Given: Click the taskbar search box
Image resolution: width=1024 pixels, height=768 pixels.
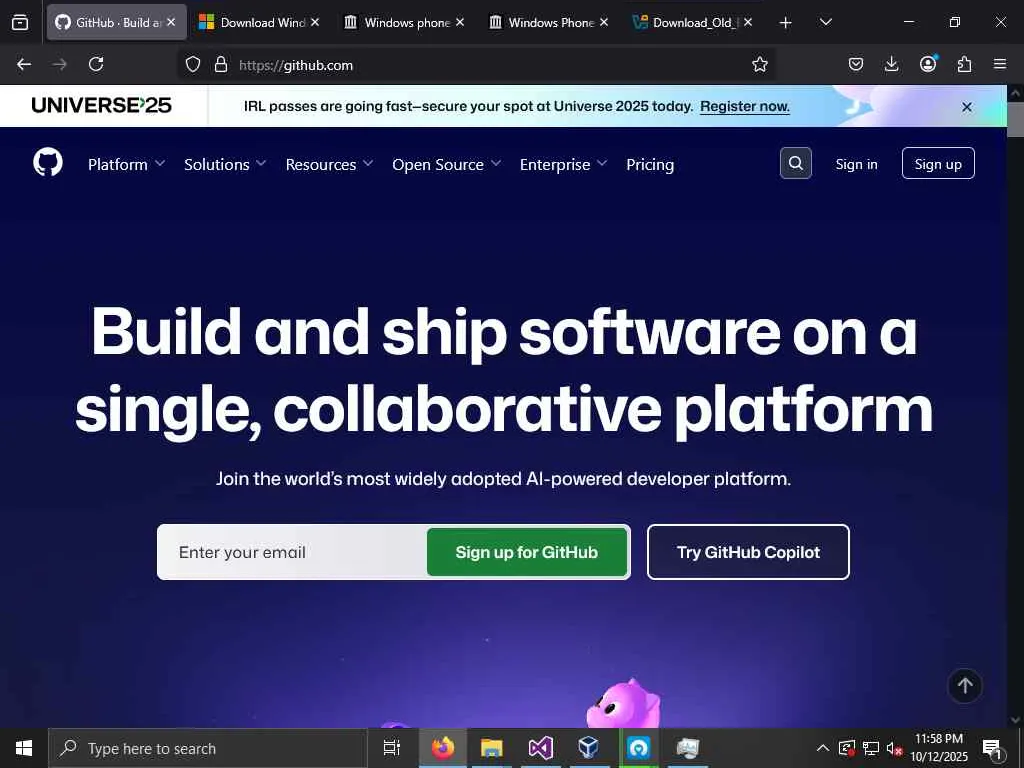Looking at the screenshot, I should 208,748.
